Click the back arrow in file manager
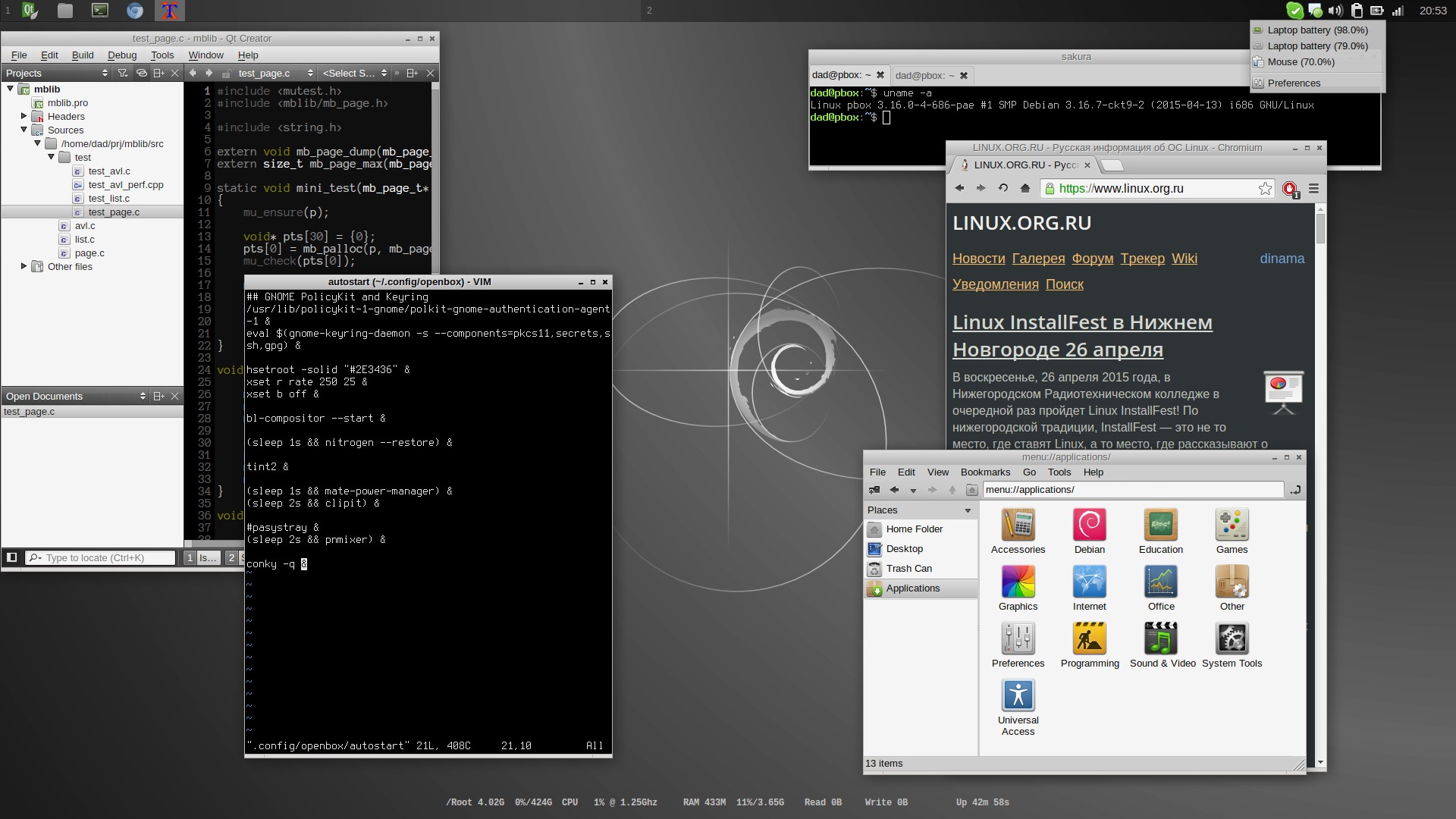Image resolution: width=1456 pixels, height=819 pixels. [x=894, y=490]
